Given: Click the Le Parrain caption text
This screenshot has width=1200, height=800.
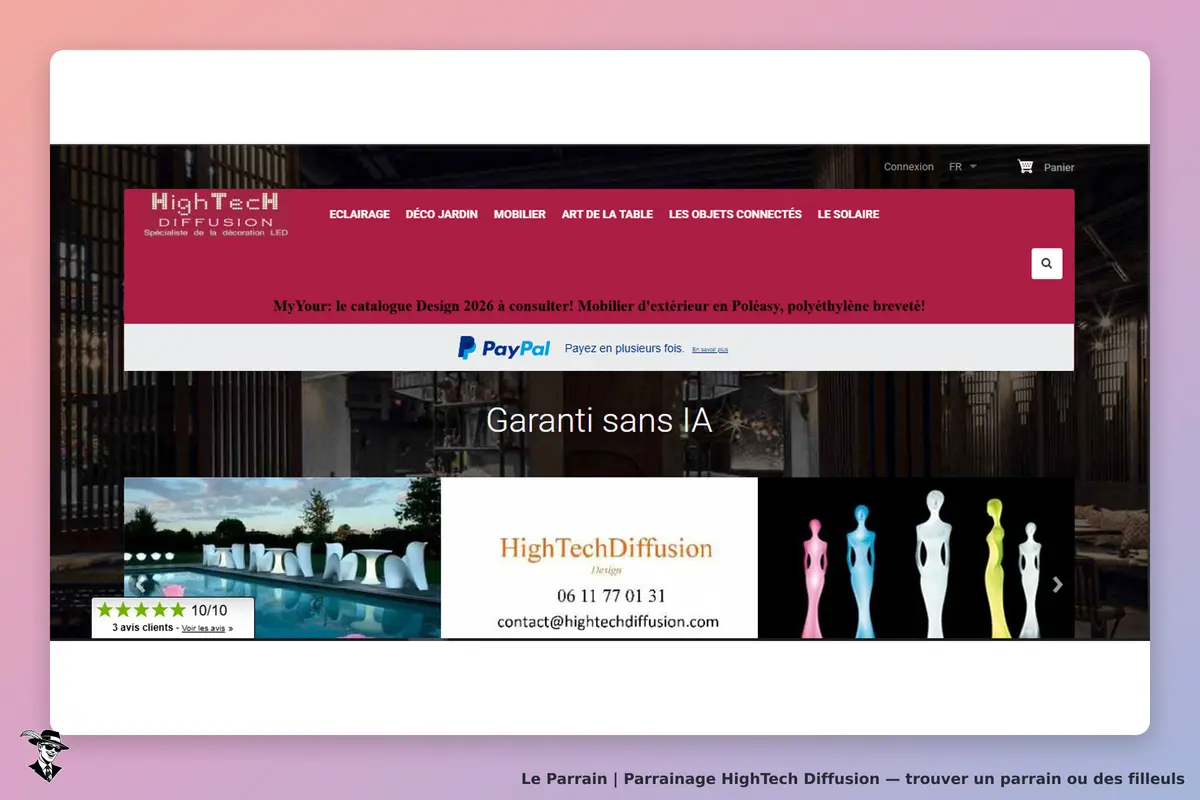Looking at the screenshot, I should point(853,778).
